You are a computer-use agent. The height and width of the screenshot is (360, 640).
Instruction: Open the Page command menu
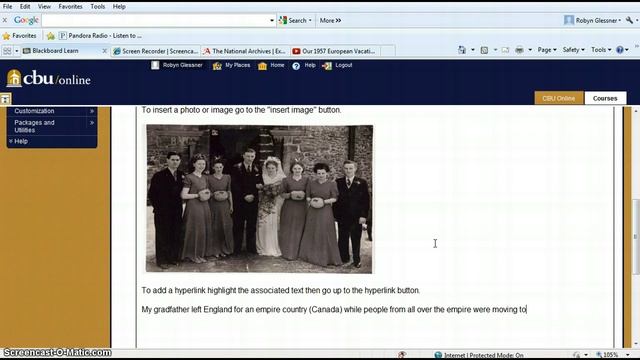(x=547, y=50)
